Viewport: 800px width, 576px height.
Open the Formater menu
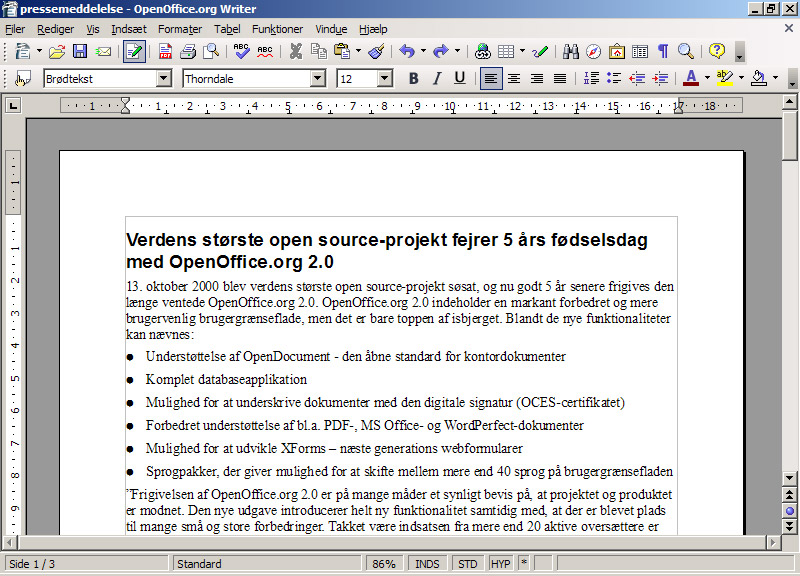180,29
